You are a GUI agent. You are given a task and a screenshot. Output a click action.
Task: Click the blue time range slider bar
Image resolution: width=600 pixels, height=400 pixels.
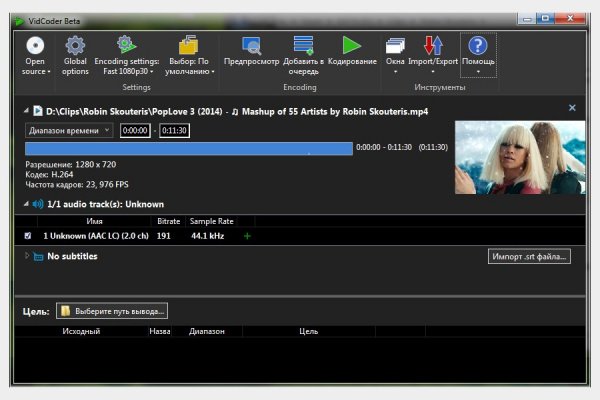coord(189,149)
